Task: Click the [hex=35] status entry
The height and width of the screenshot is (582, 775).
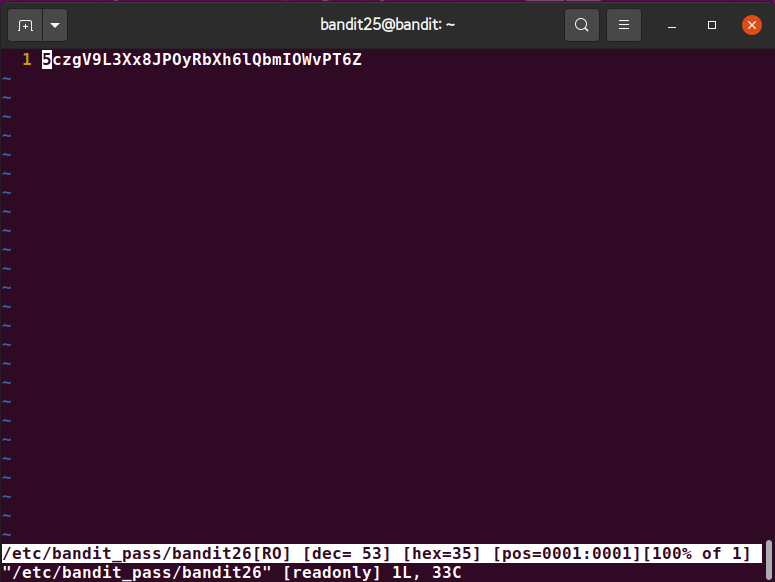Action: pyautogui.click(x=441, y=553)
